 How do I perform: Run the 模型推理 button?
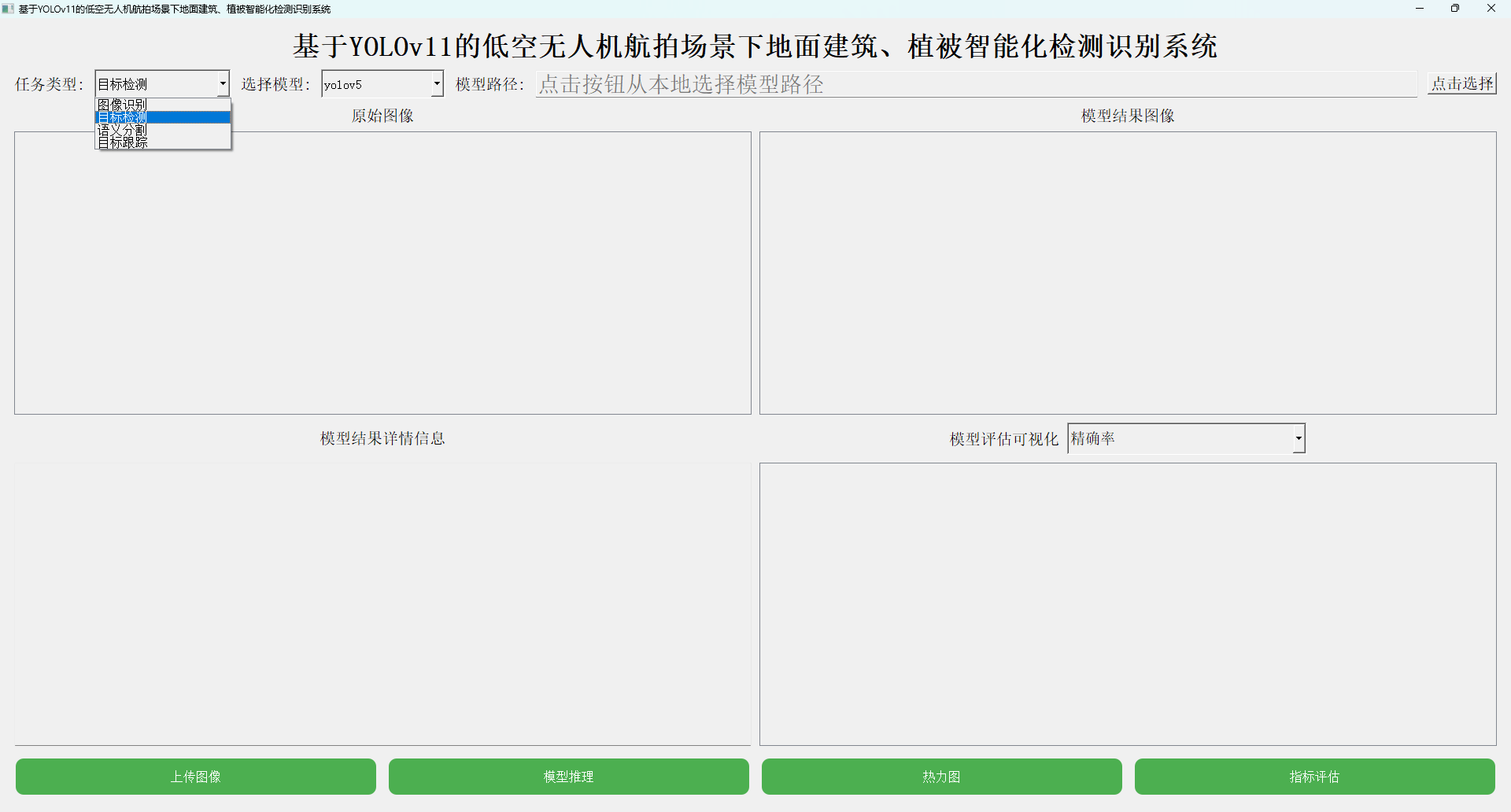[x=569, y=777]
